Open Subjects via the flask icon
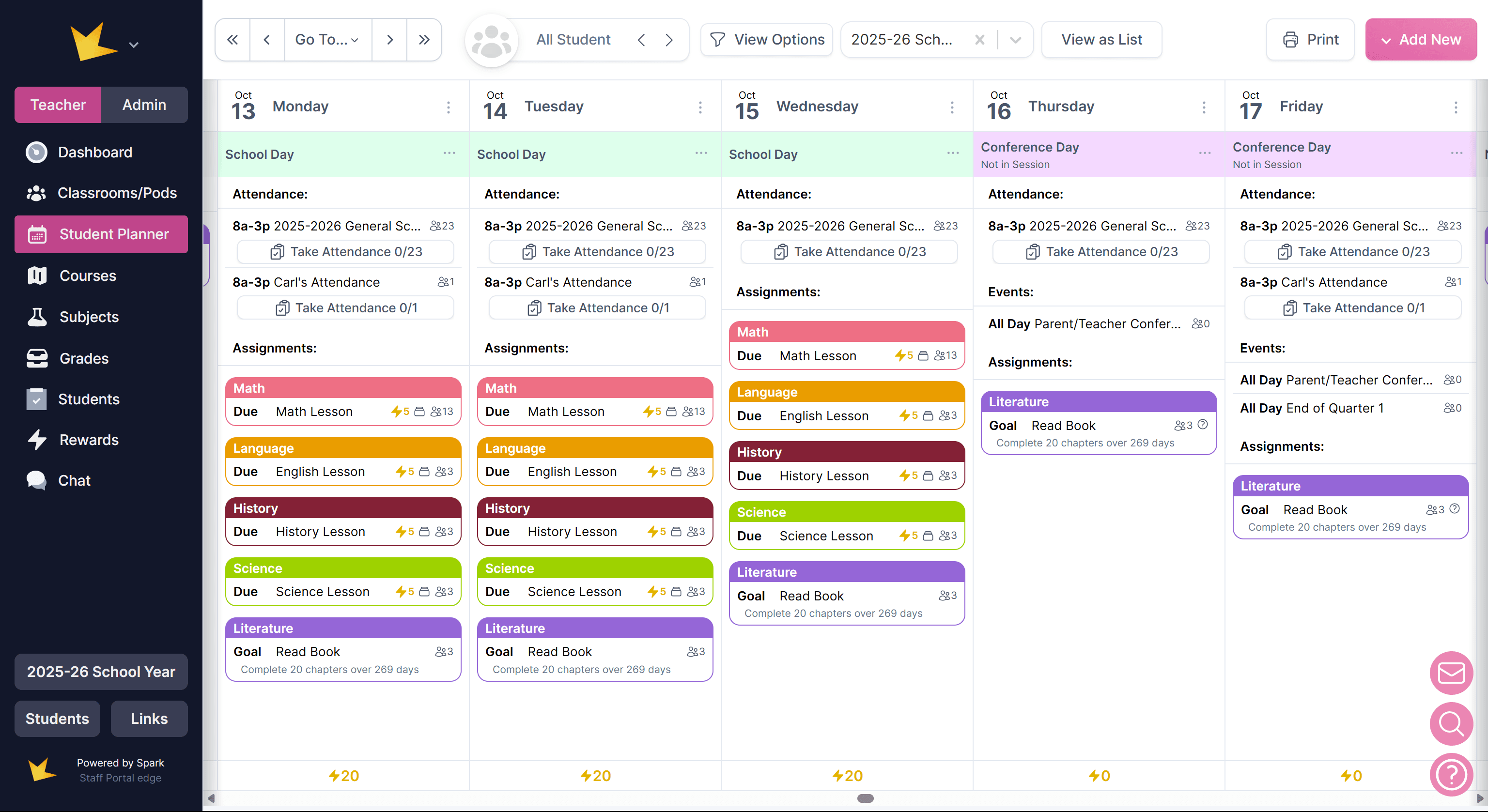This screenshot has width=1488, height=812. [37, 317]
